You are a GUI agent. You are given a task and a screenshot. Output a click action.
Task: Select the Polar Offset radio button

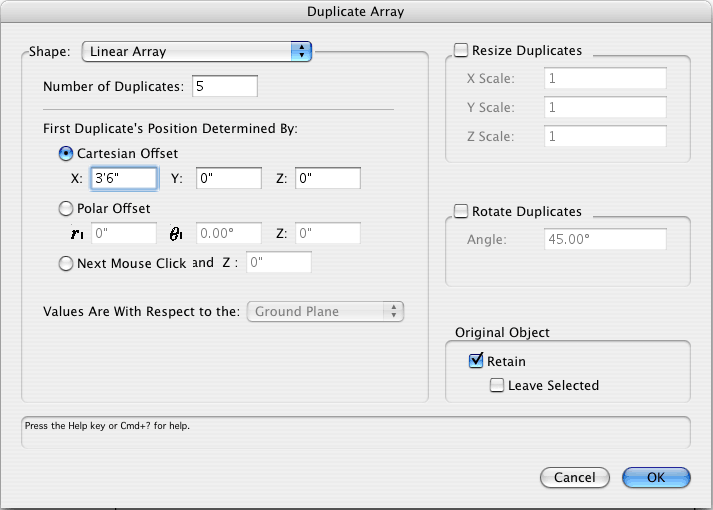[67, 208]
